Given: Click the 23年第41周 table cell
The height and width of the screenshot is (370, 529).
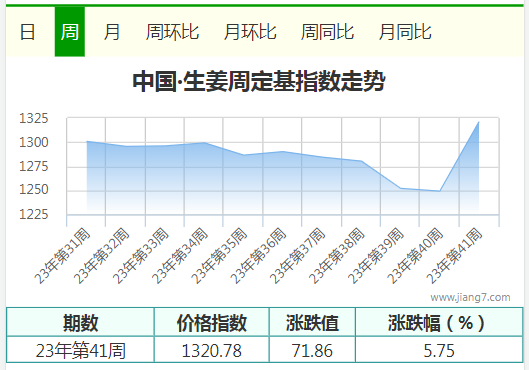Looking at the screenshot, I should click(80, 350).
